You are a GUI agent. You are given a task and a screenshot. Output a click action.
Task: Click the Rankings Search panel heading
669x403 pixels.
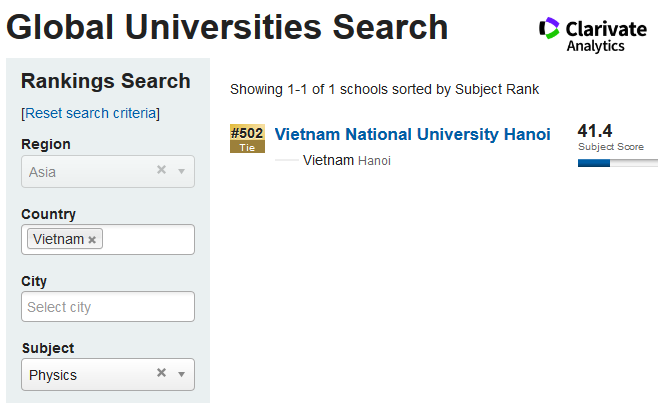tap(105, 81)
